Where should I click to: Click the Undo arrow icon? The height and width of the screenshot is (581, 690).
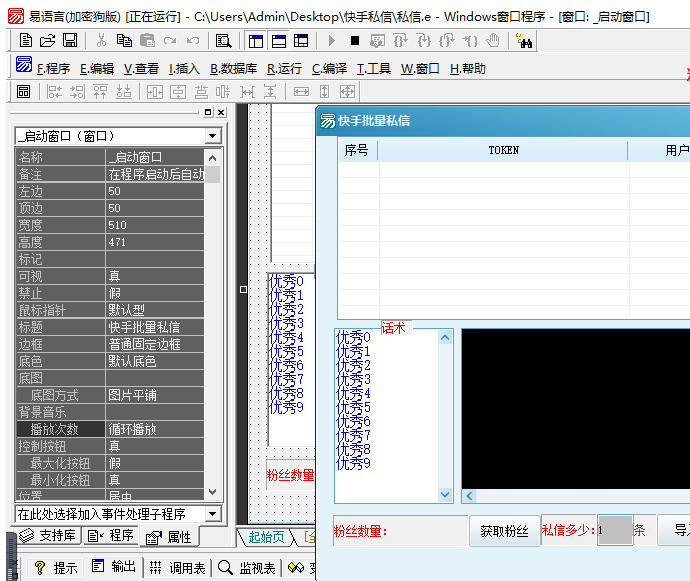193,41
